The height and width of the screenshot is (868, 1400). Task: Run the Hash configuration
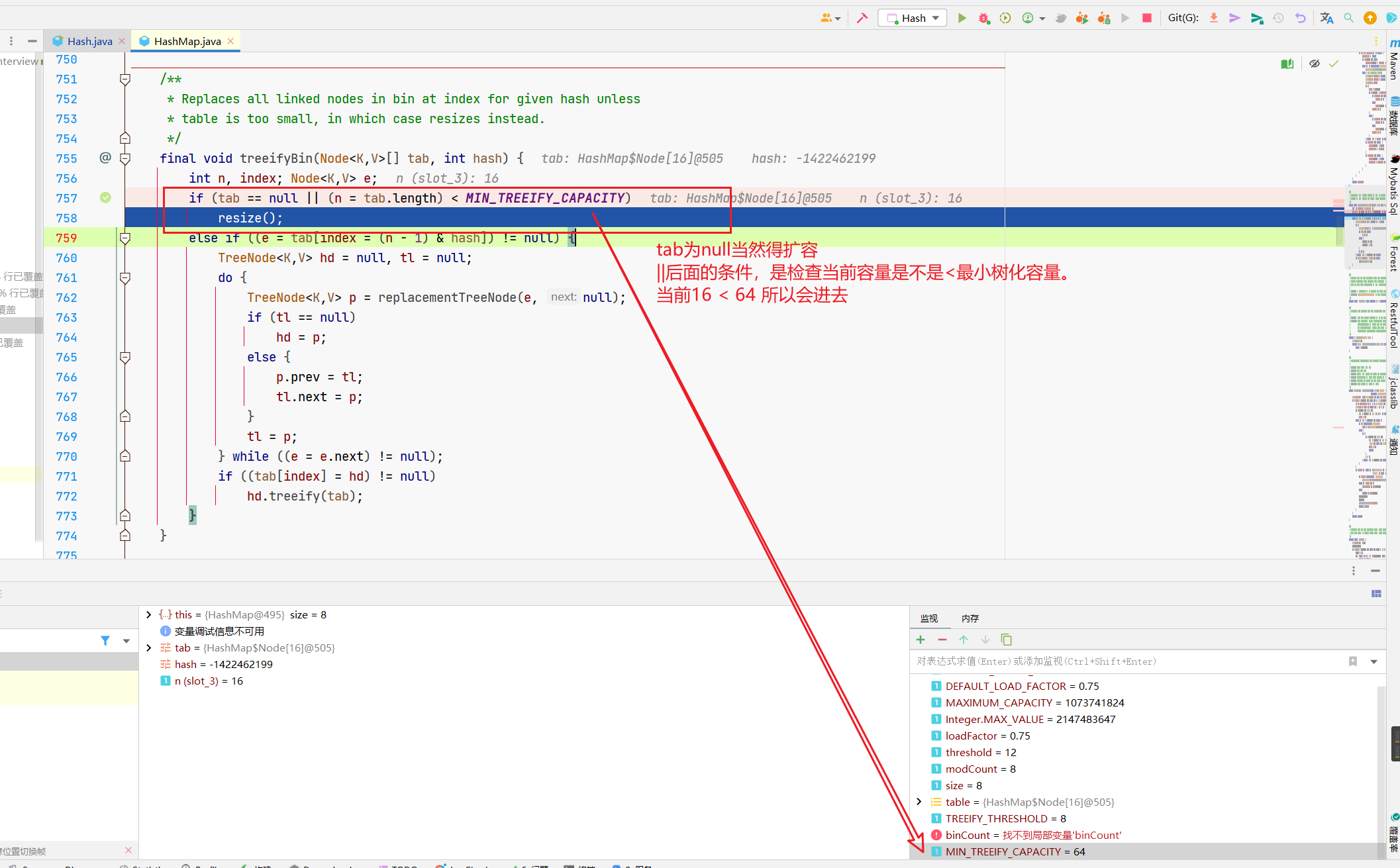(x=962, y=18)
